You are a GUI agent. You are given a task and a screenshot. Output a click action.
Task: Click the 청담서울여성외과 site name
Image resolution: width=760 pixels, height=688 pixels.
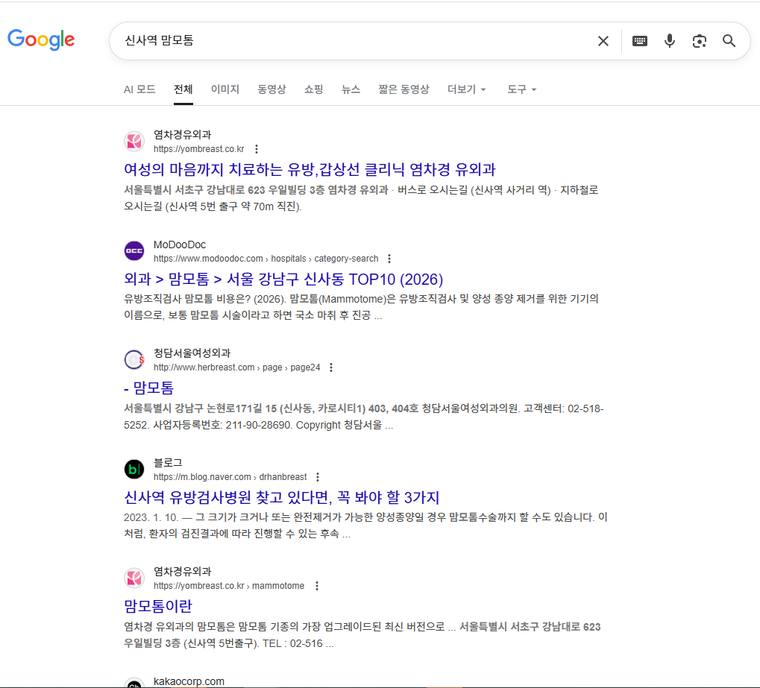pyautogui.click(x=191, y=353)
